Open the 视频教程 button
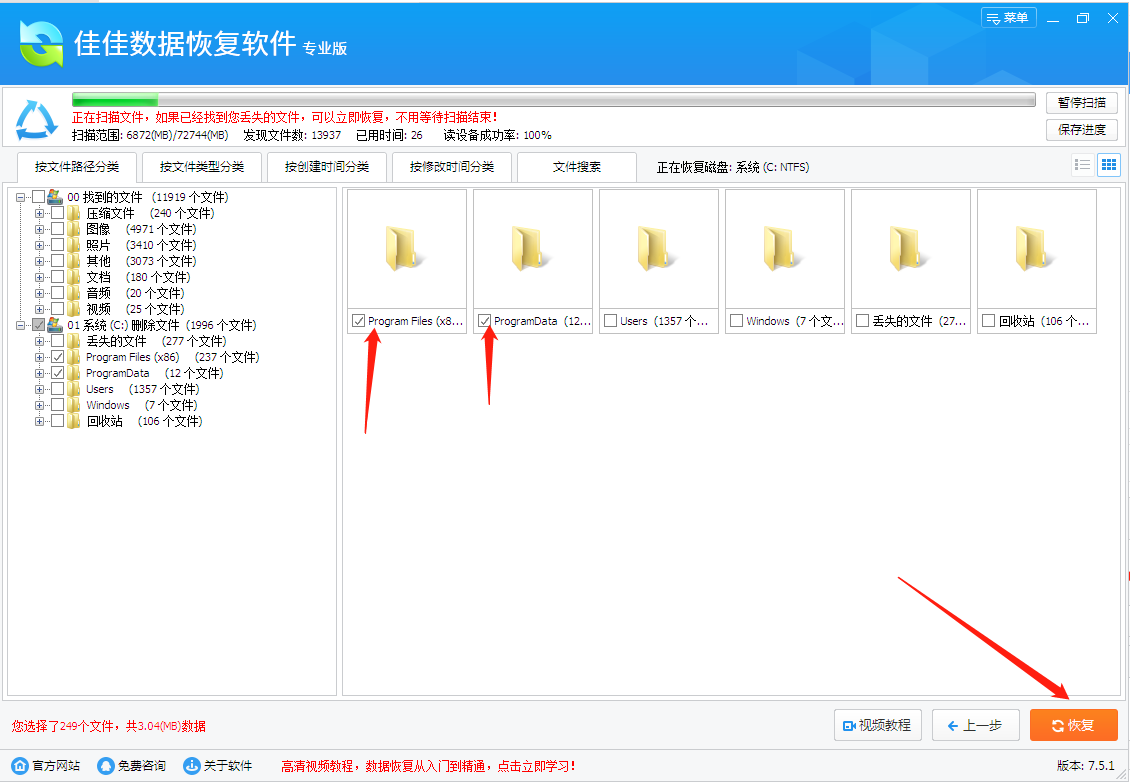 click(877, 725)
